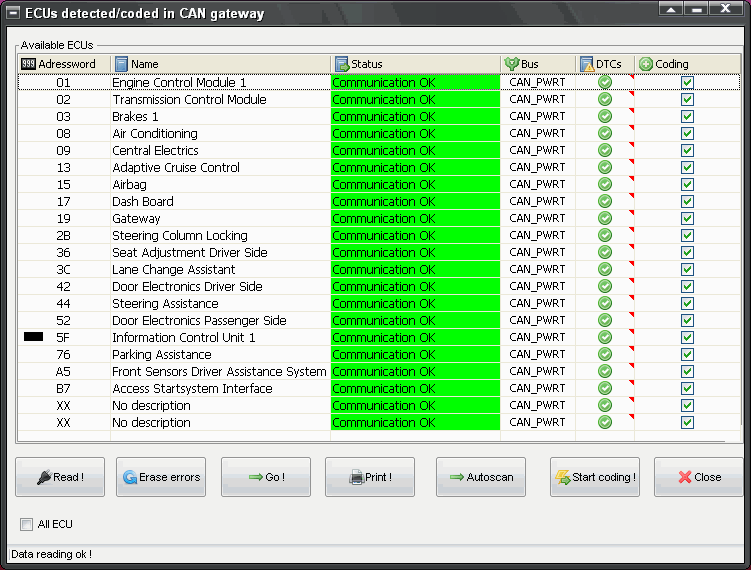Uncheck coding for Transmission Control Module
Screen dimensions: 751x570
[687, 99]
